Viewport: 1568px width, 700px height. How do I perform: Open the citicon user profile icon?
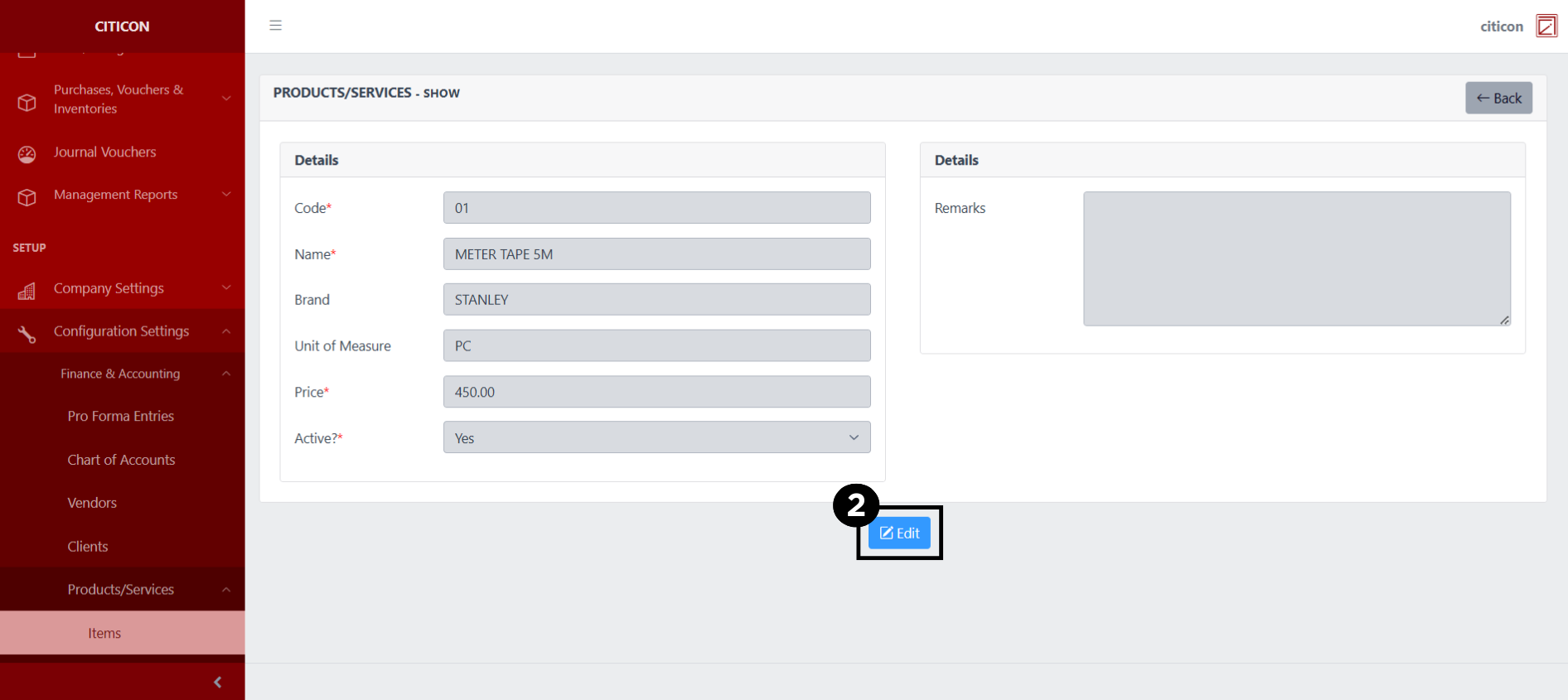(1546, 26)
